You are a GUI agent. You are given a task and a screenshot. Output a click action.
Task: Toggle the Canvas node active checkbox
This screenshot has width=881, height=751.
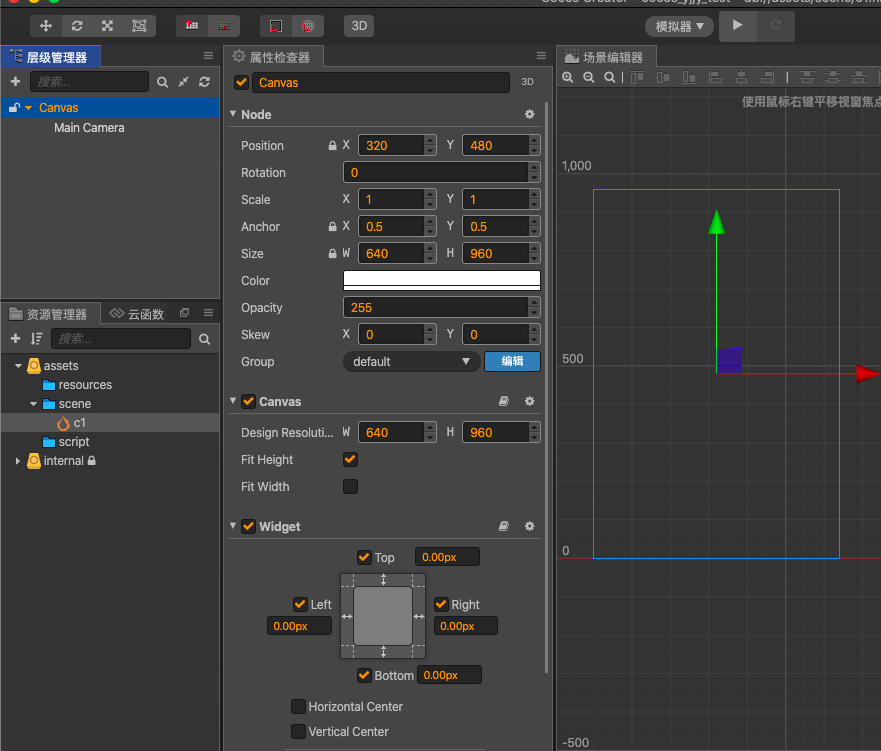(x=242, y=83)
